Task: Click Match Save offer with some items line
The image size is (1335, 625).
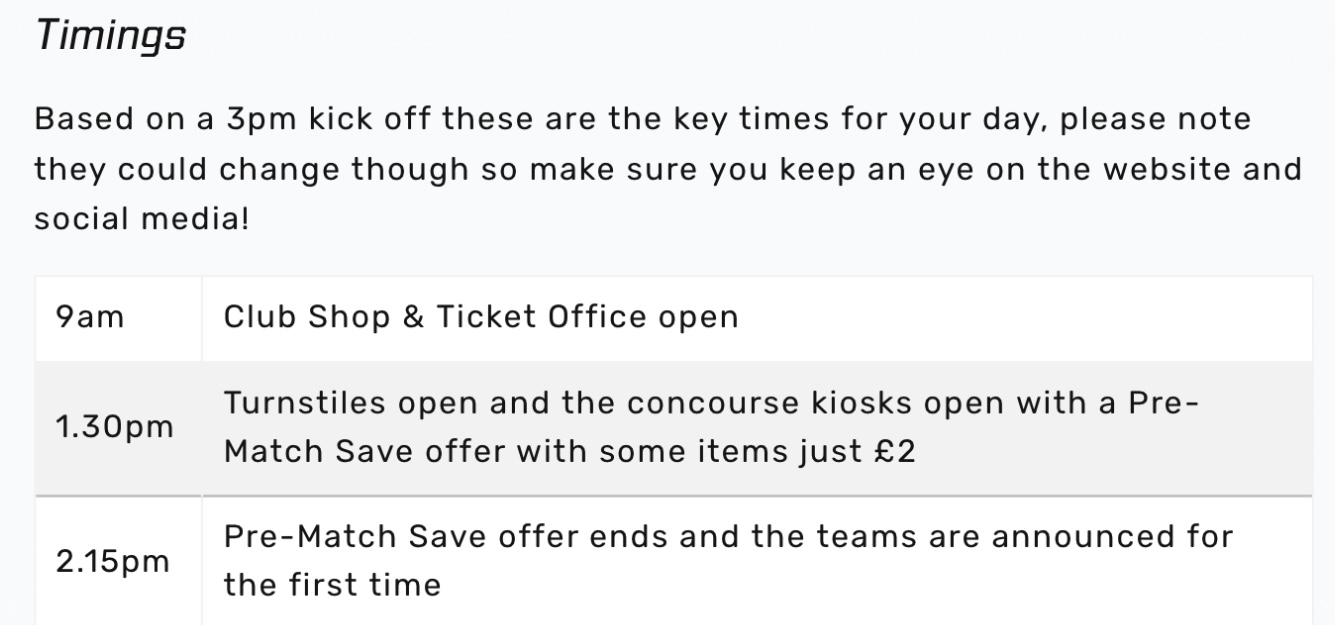Action: point(537,451)
